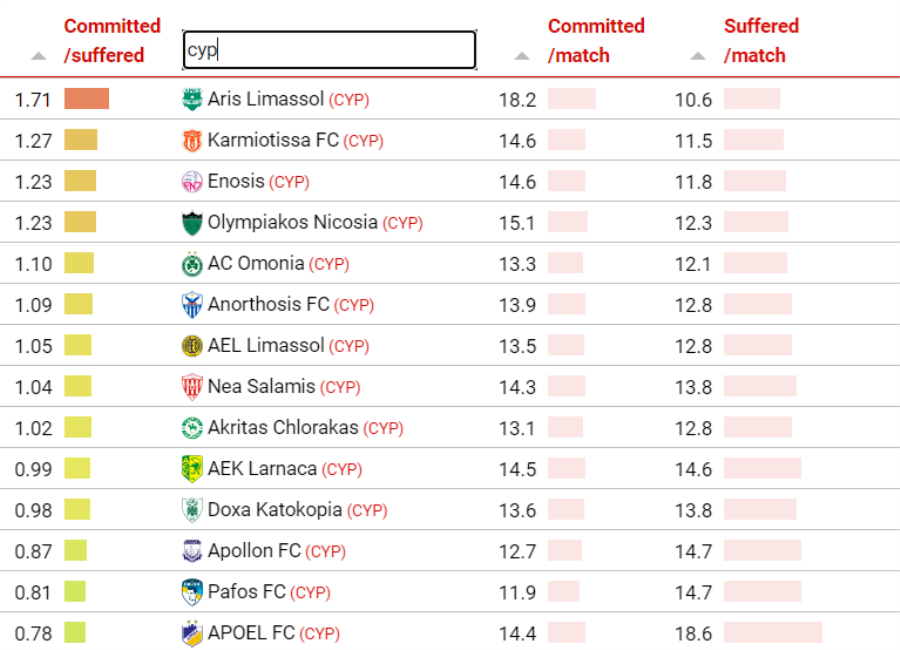Click the team search input field
This screenshot has width=900, height=650.
point(329,50)
